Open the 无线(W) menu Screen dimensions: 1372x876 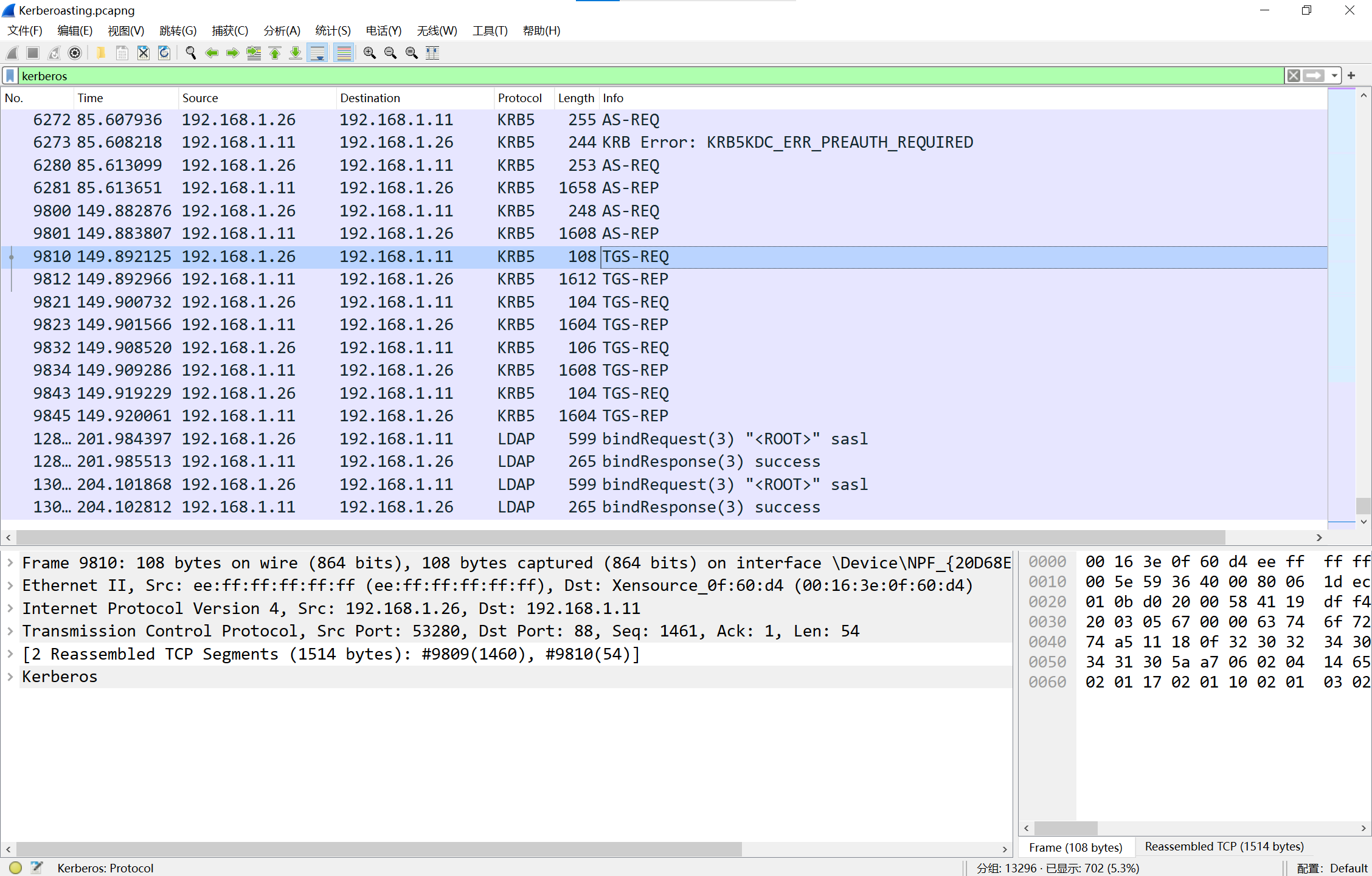437,30
